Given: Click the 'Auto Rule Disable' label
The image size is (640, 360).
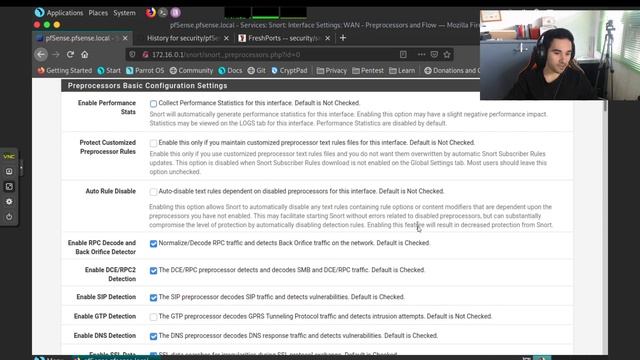Looking at the screenshot, I should (x=111, y=191).
